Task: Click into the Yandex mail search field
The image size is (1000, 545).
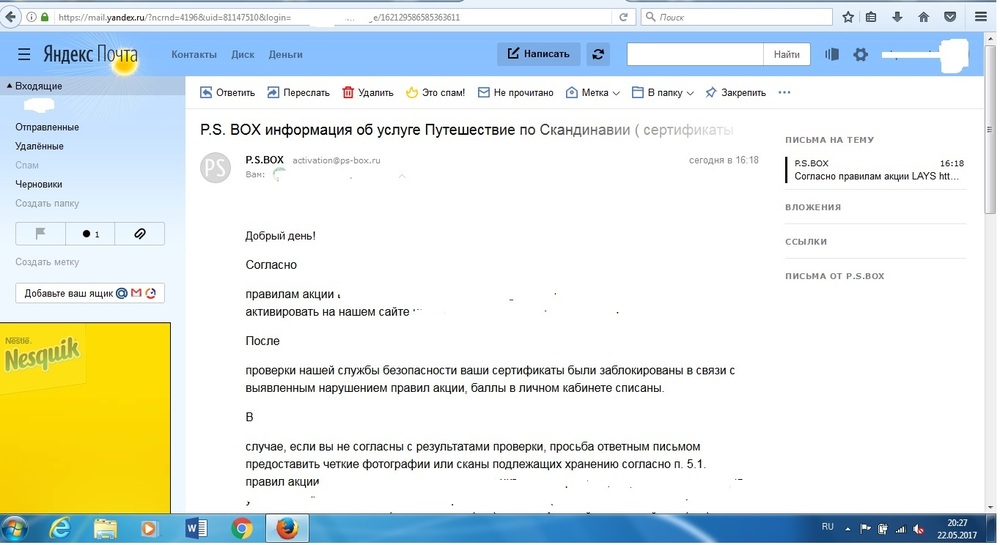Action: click(695, 54)
